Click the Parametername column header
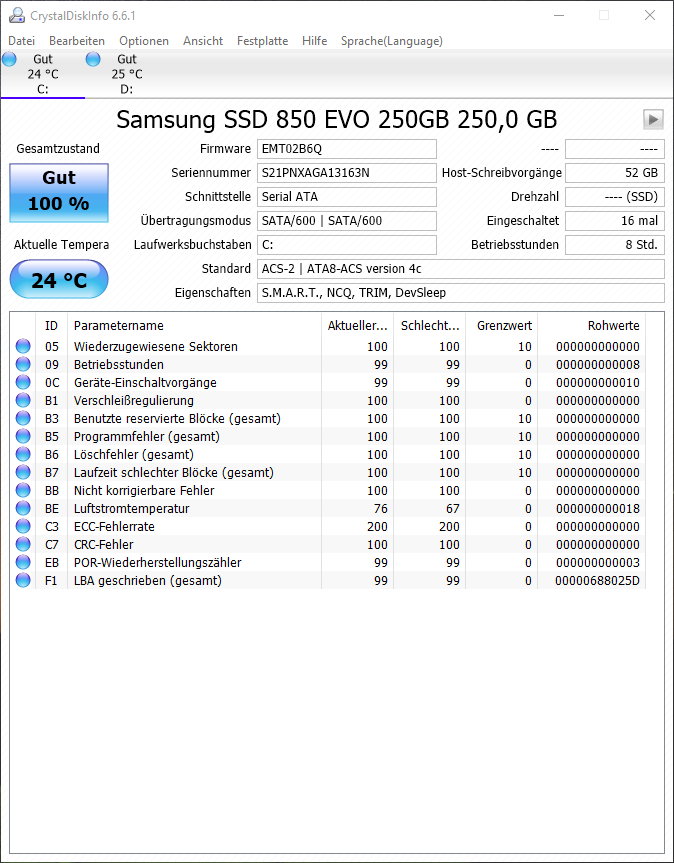The image size is (674, 863). coord(194,325)
